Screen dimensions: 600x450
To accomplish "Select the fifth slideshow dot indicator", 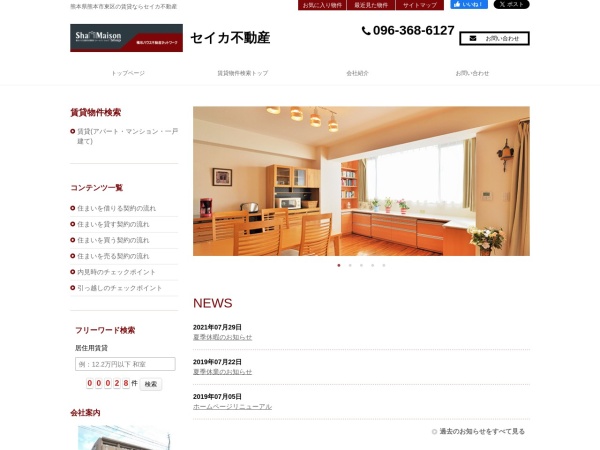I will point(384,266).
